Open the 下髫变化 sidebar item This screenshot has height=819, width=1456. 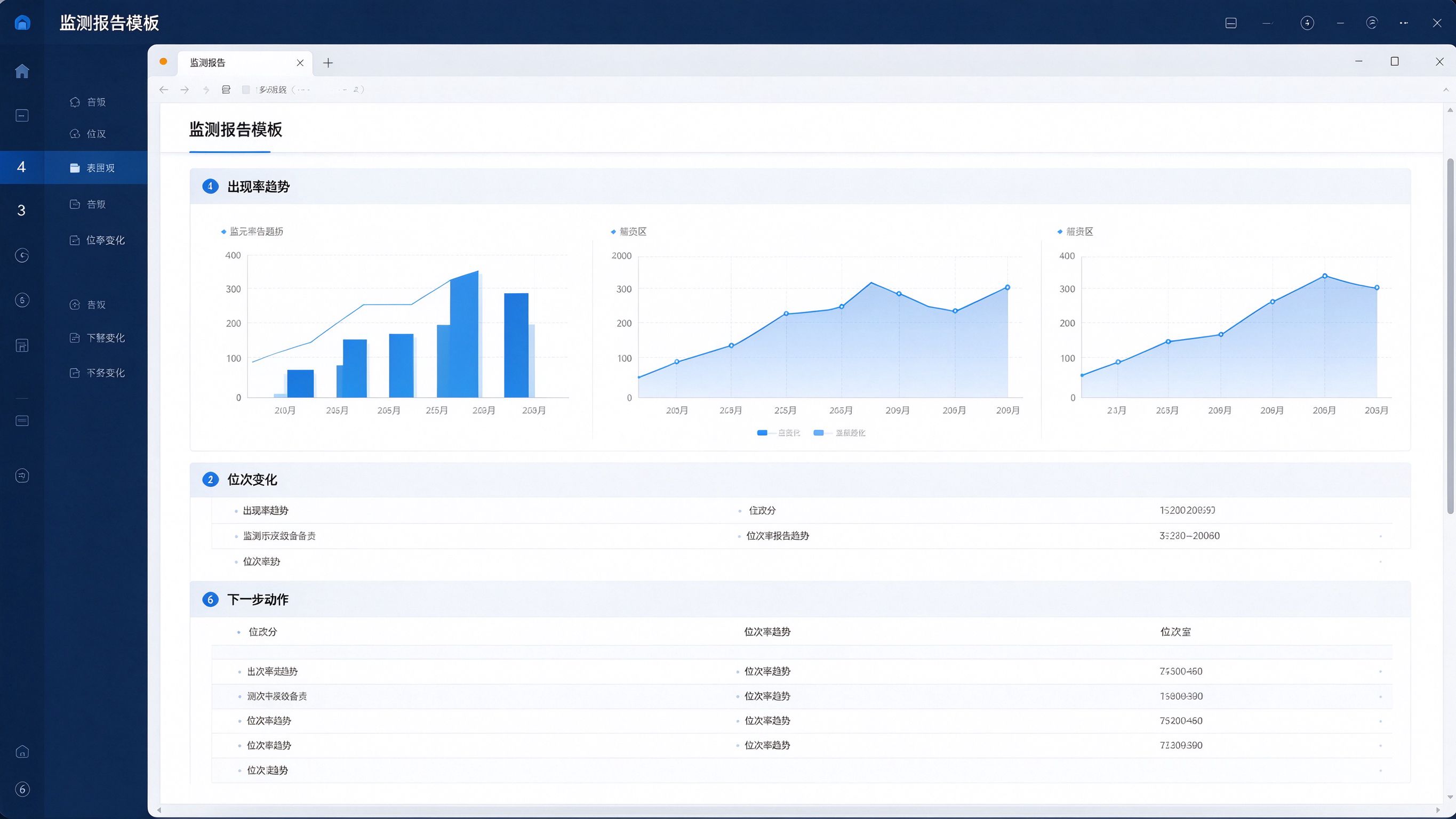tap(97, 338)
